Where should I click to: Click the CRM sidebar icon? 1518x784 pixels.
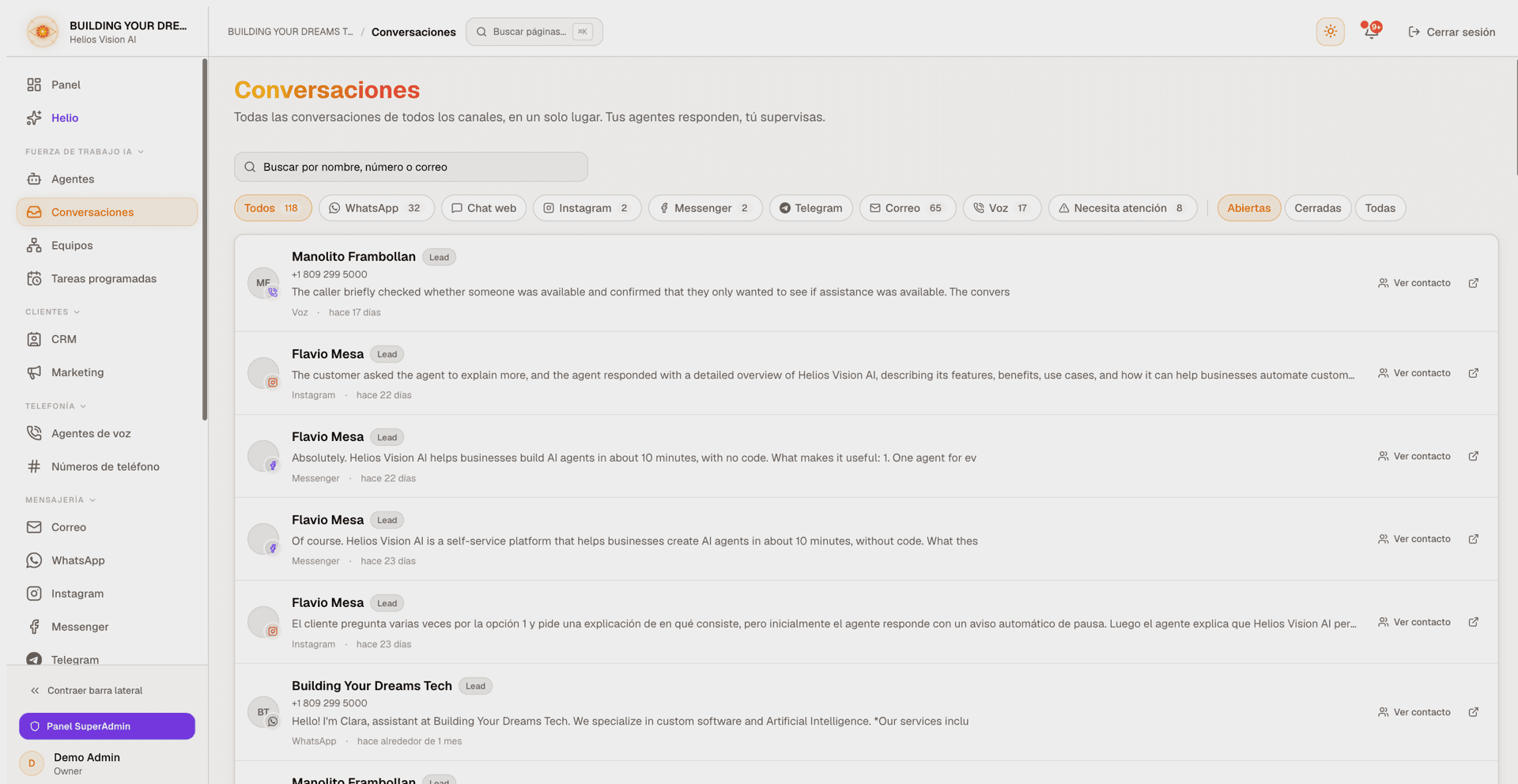coord(34,339)
